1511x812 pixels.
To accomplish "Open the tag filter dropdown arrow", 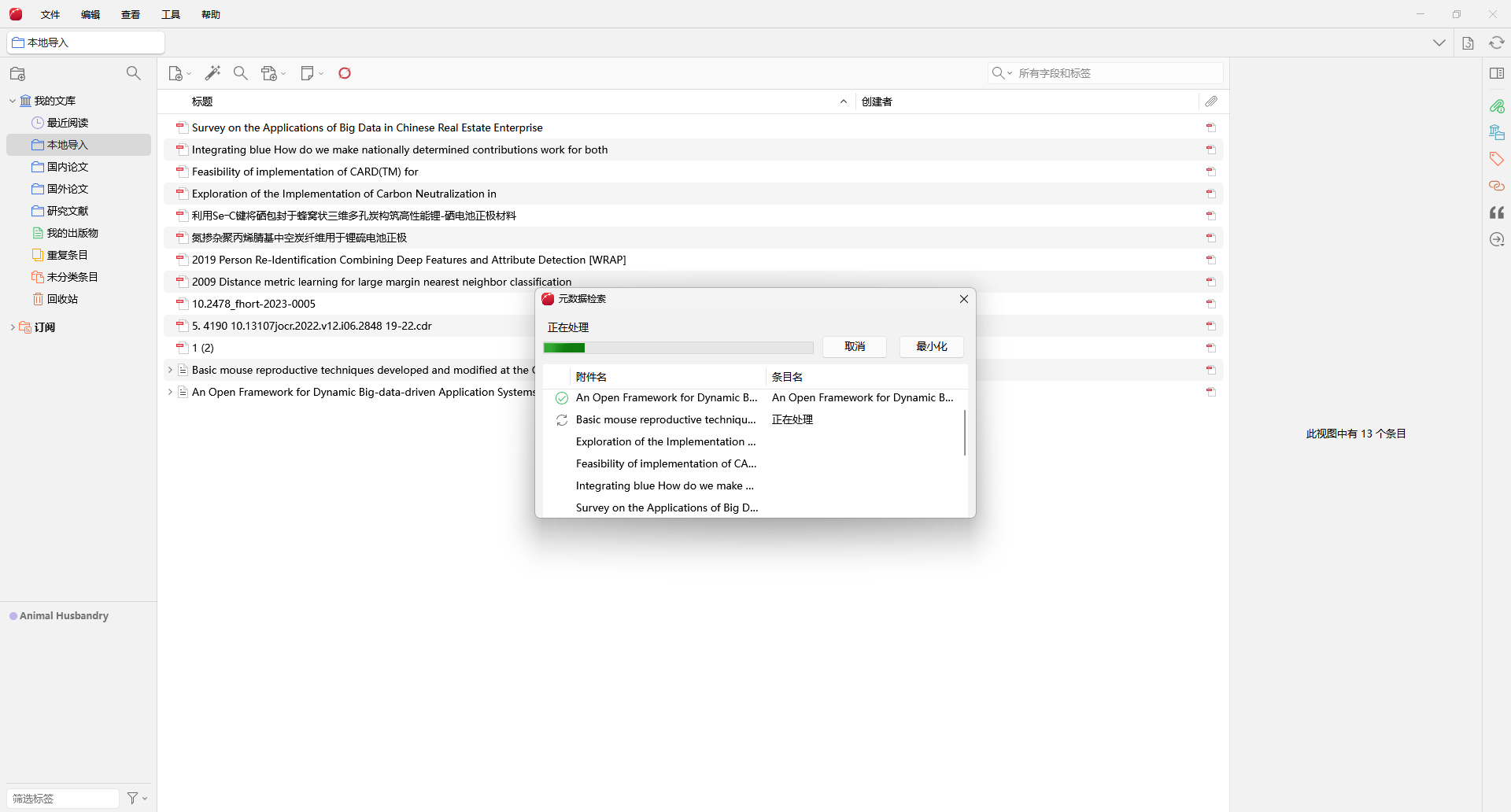I will (138, 798).
